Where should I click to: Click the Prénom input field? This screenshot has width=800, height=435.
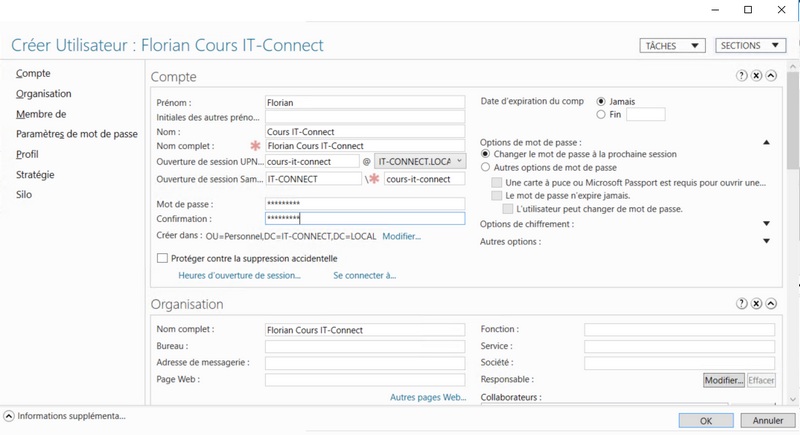click(364, 102)
